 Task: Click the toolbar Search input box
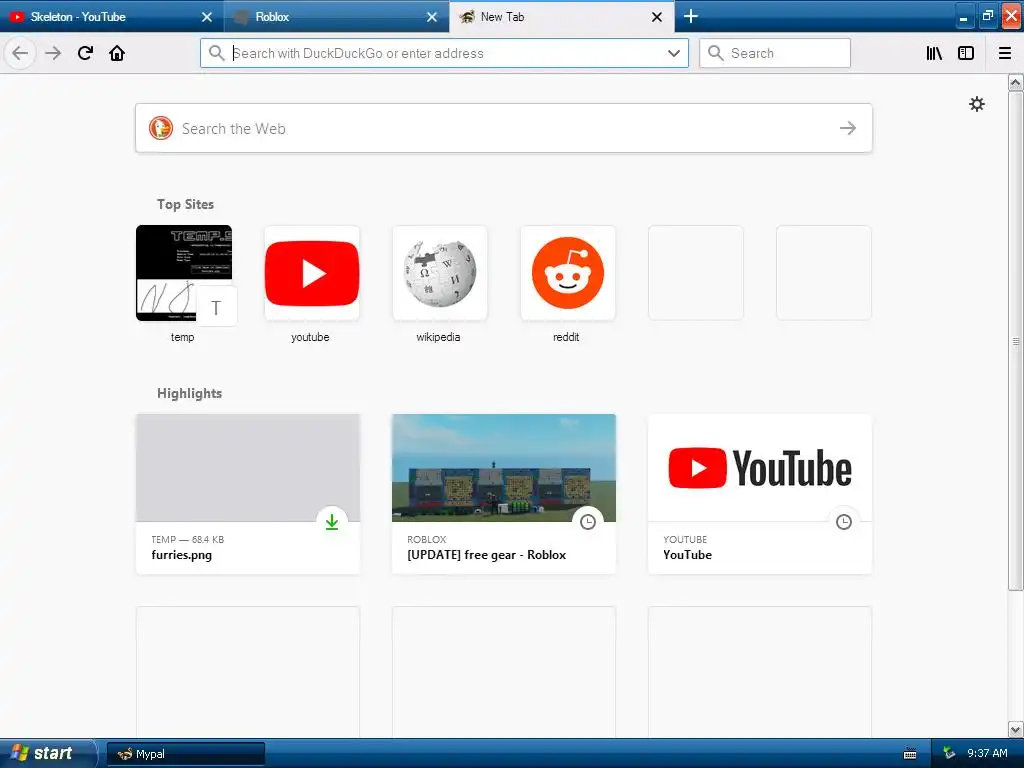(775, 53)
